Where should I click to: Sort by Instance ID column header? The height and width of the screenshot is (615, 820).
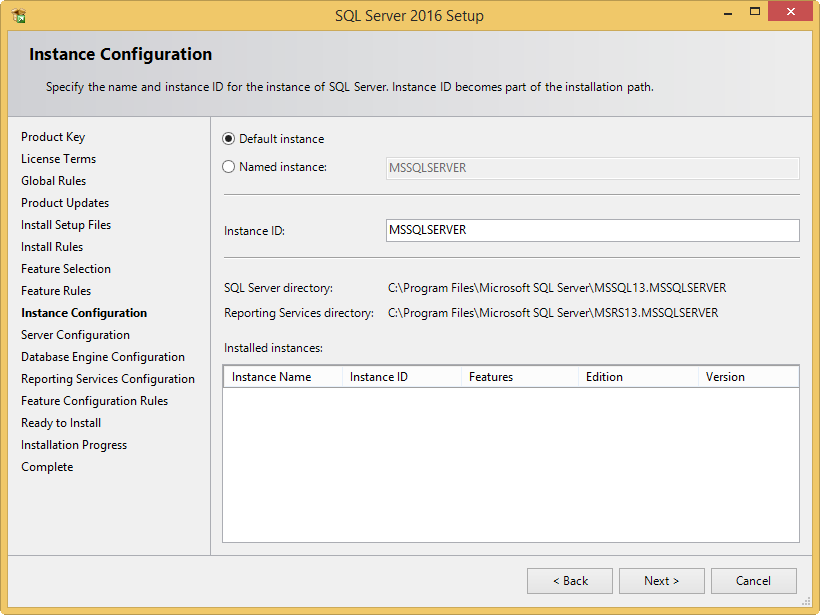point(402,377)
